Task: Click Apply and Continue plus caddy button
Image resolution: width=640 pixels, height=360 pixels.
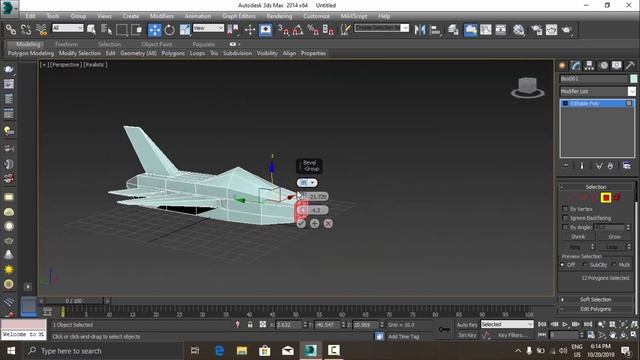Action: (x=314, y=223)
